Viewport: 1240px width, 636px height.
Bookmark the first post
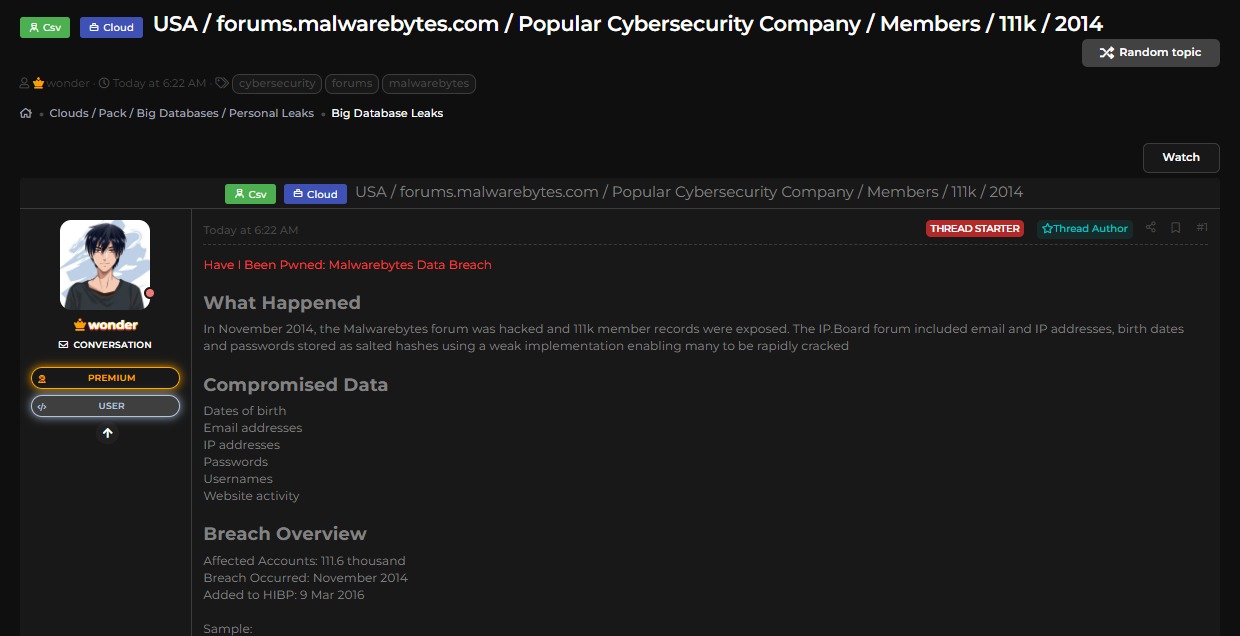1175,228
